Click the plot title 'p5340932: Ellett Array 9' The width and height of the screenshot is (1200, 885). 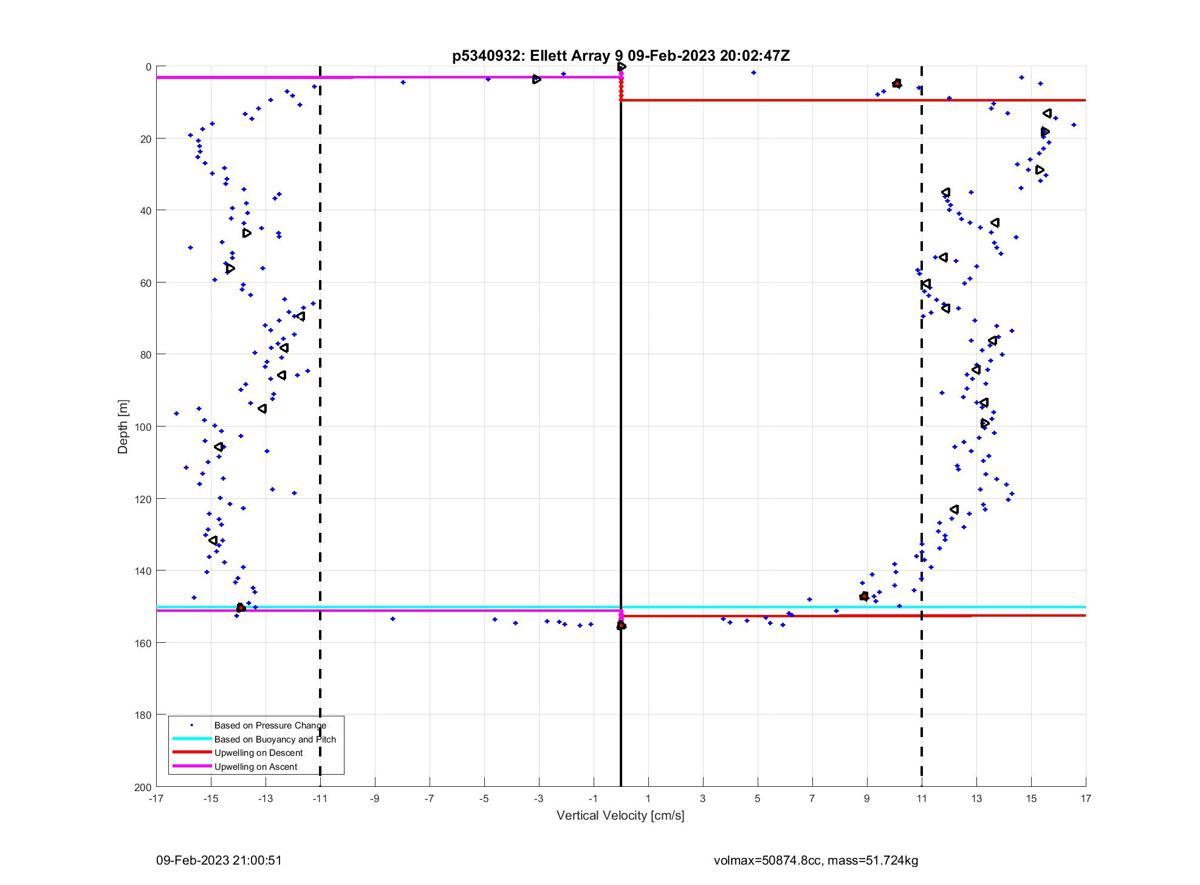click(538, 56)
